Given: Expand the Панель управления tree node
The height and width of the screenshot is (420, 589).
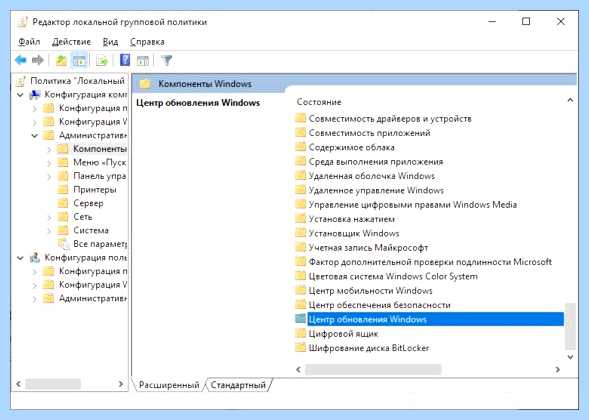Looking at the screenshot, I should 49,176.
